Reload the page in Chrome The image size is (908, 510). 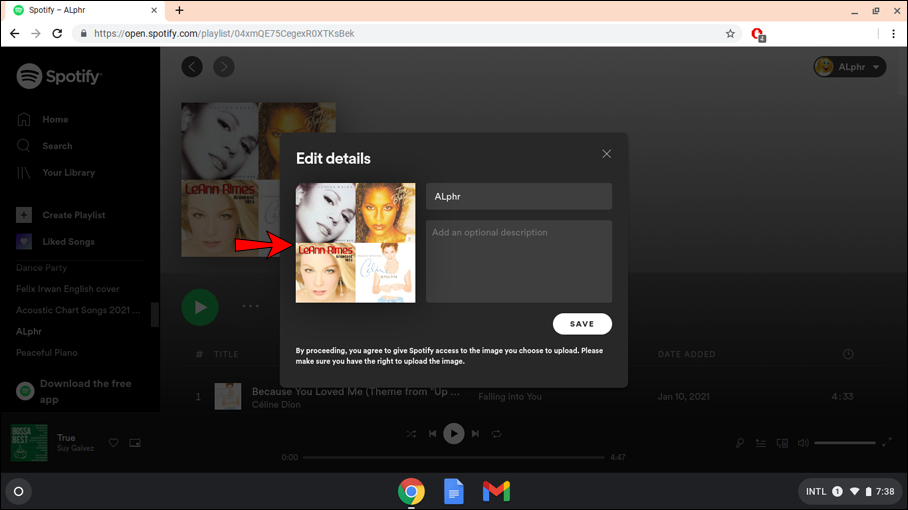point(57,34)
